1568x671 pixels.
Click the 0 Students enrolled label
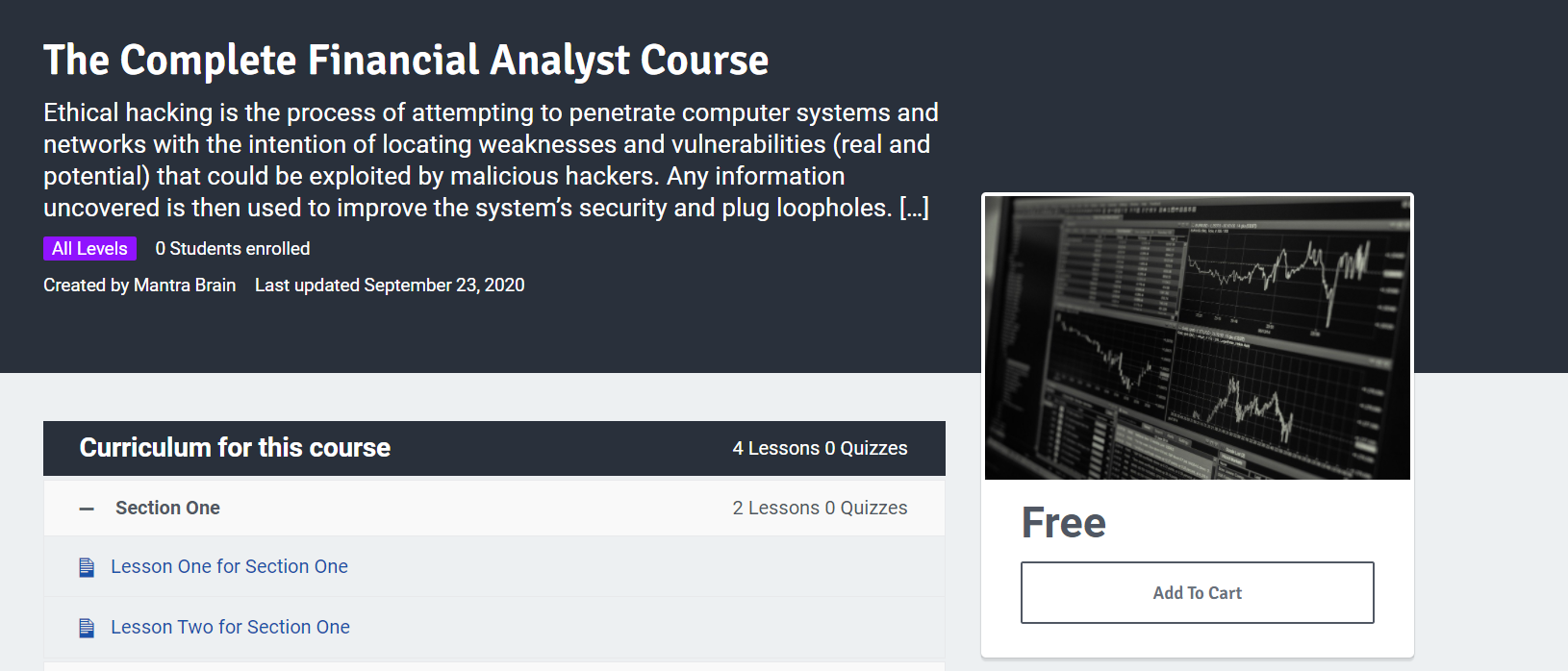click(233, 248)
